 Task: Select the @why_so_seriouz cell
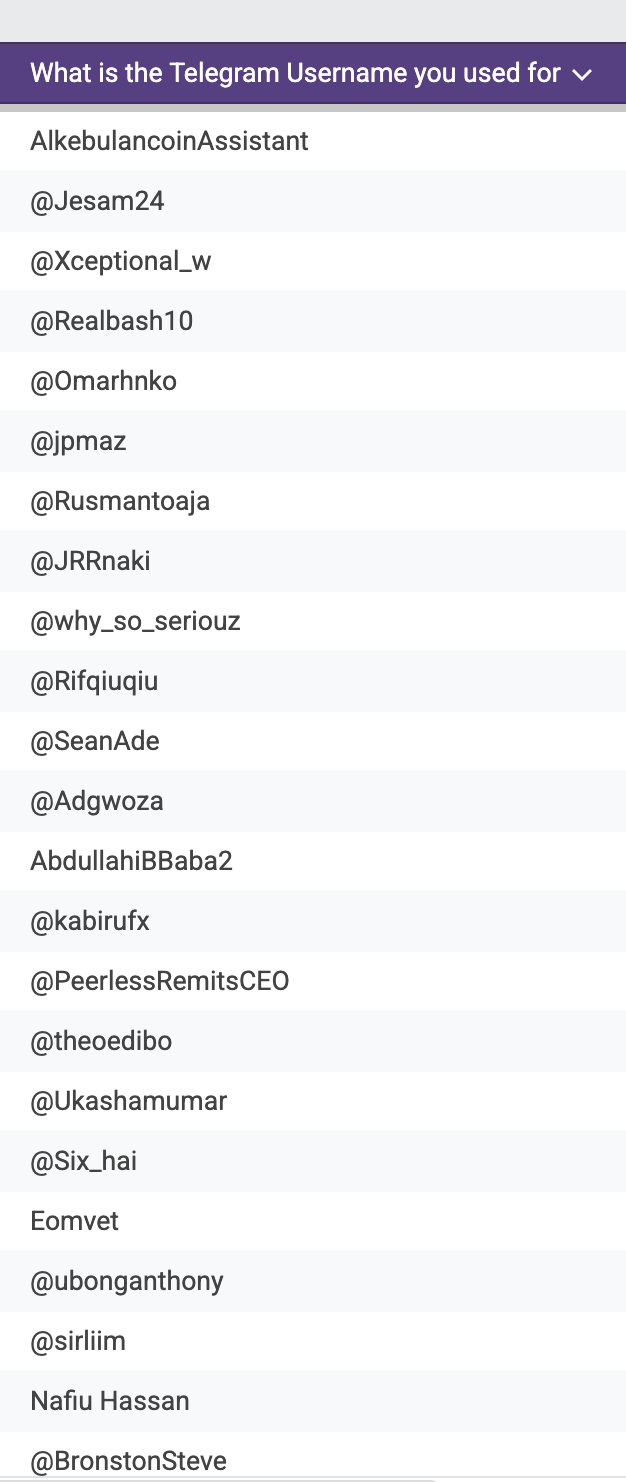[x=313, y=621]
